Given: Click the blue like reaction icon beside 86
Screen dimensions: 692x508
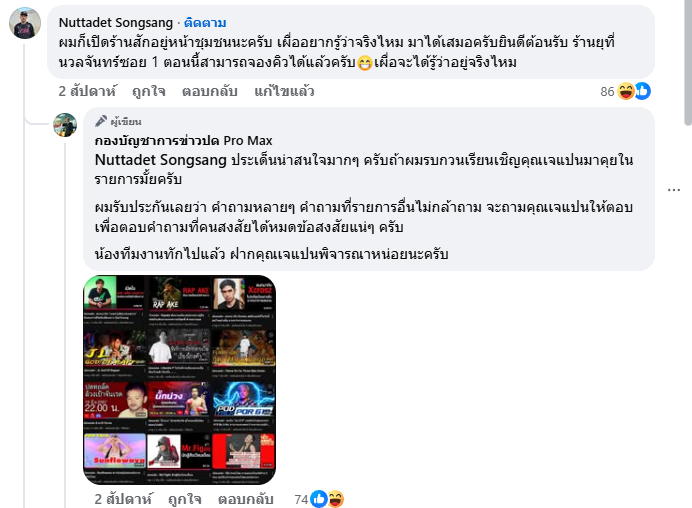Looking at the screenshot, I should pyautogui.click(x=643, y=91).
